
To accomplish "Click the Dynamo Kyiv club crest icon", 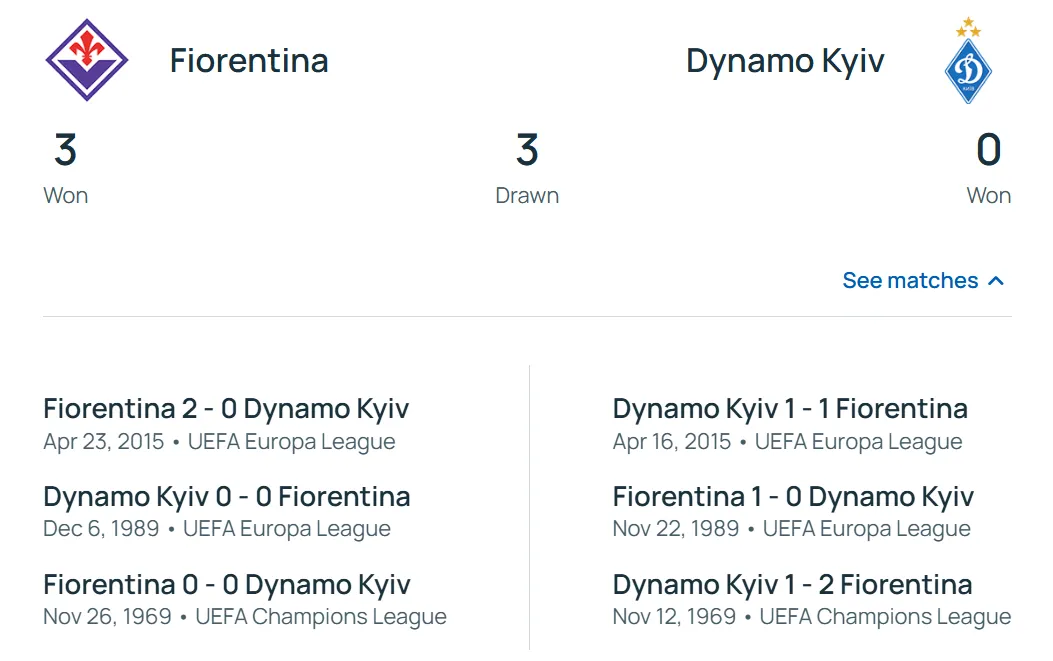I will pos(968,66).
